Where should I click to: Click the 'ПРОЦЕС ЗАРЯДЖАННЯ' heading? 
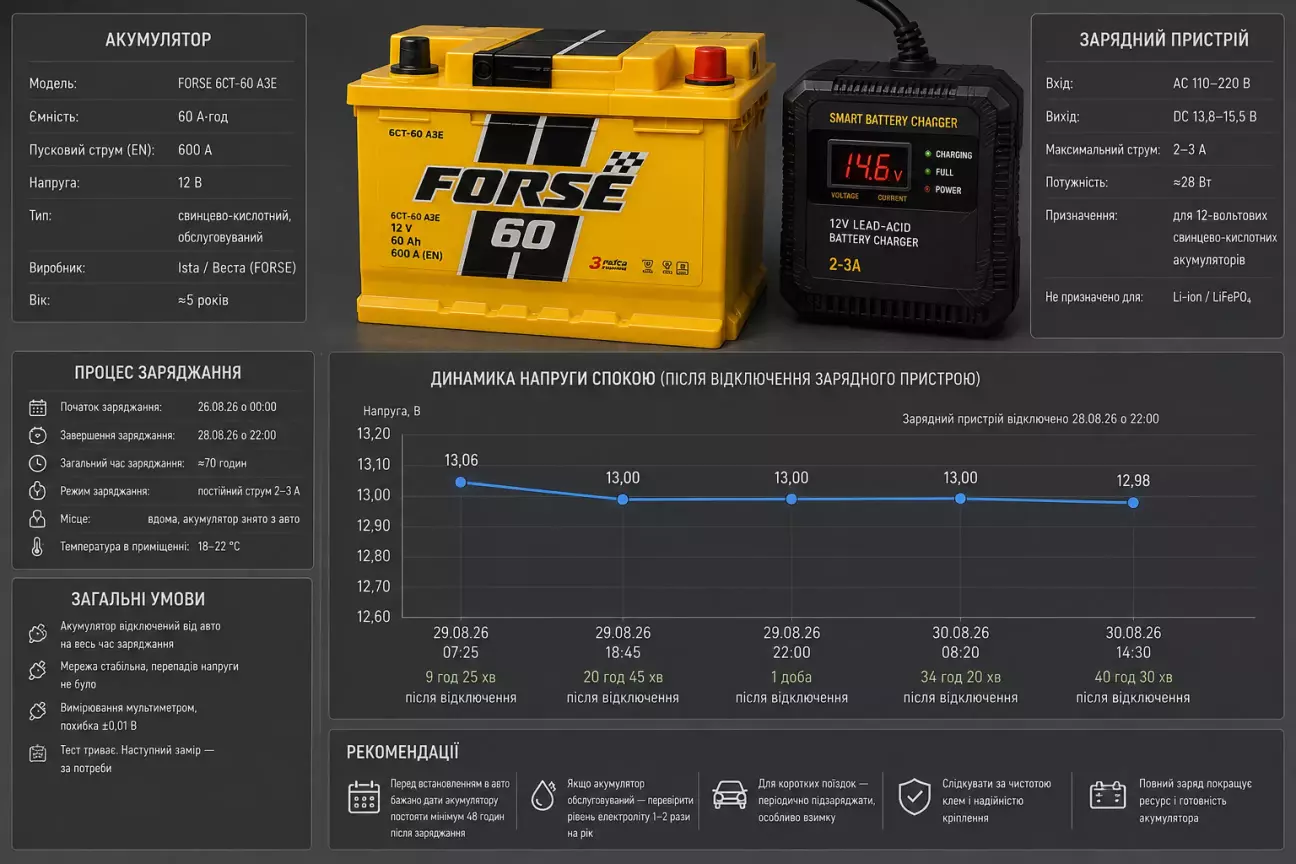158,373
